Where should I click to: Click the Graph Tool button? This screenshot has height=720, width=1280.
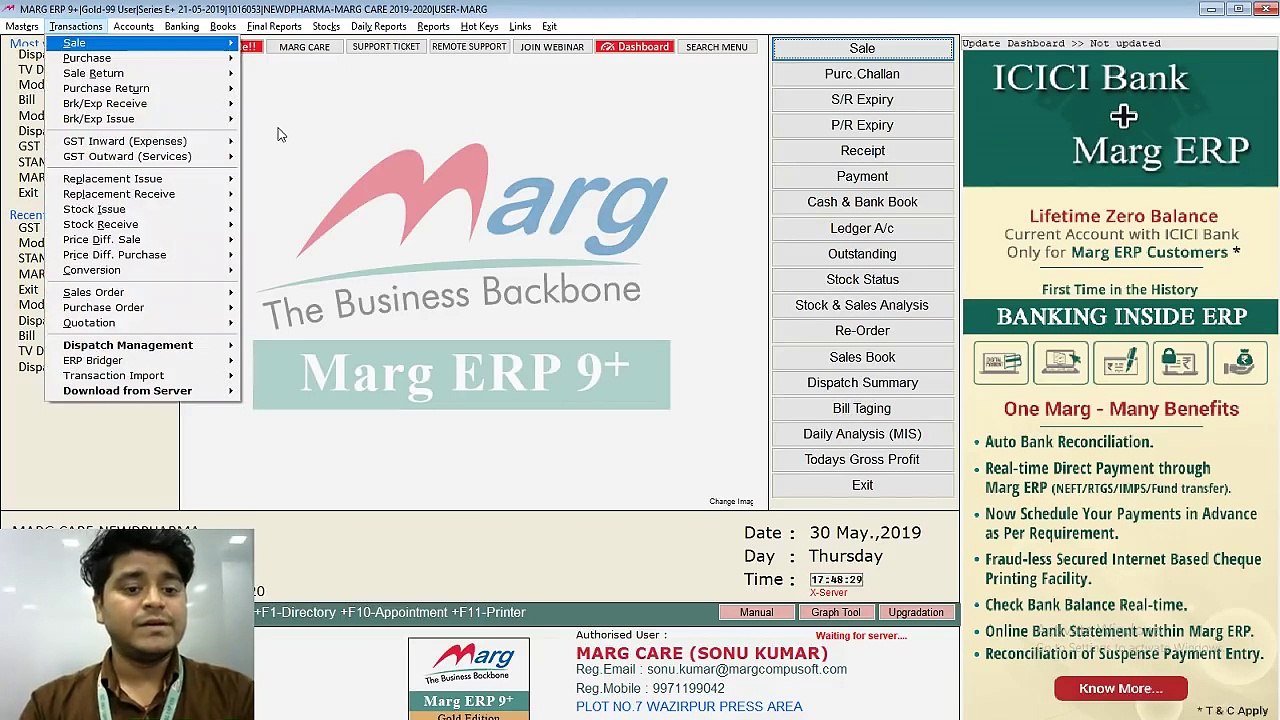coord(835,612)
